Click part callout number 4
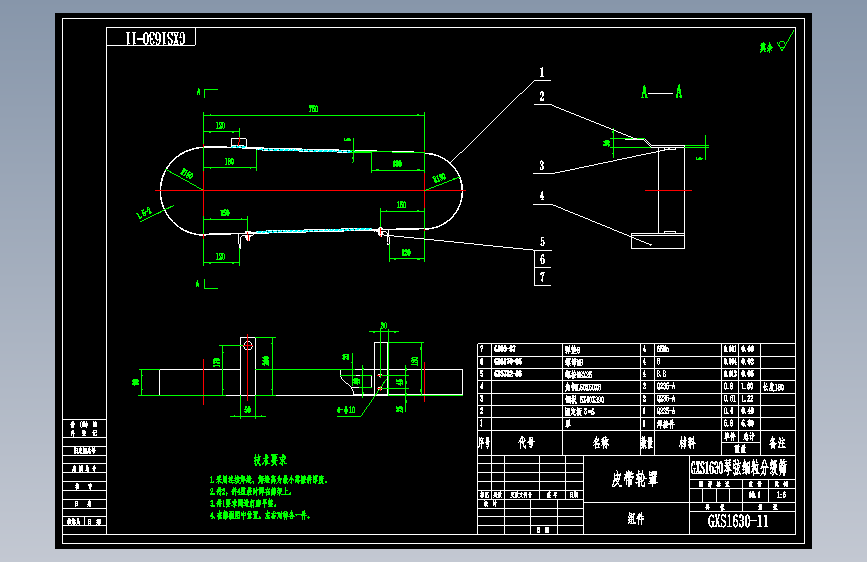The width and height of the screenshot is (867, 562). click(542, 196)
